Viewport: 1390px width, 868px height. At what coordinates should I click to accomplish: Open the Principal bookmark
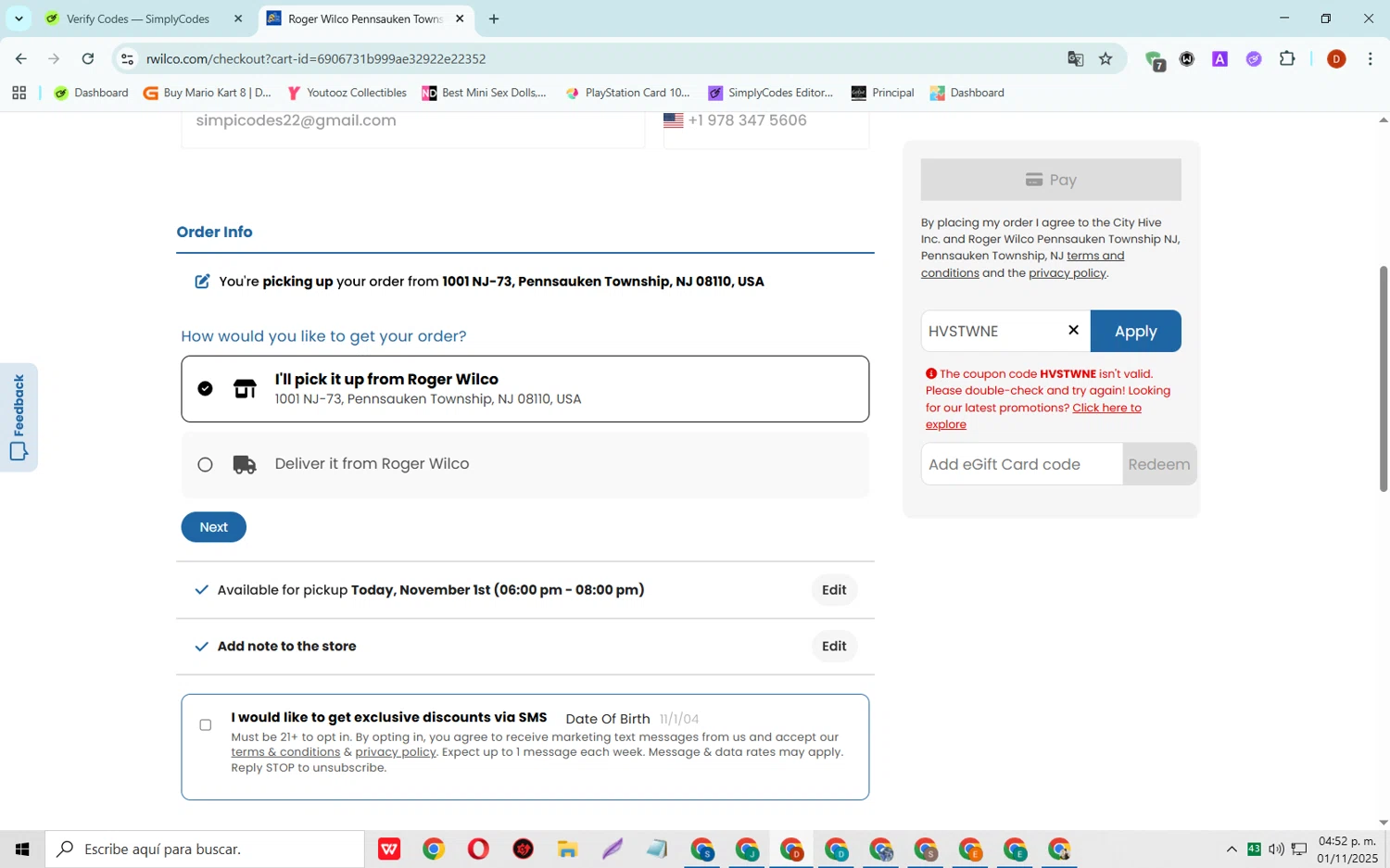click(883, 93)
